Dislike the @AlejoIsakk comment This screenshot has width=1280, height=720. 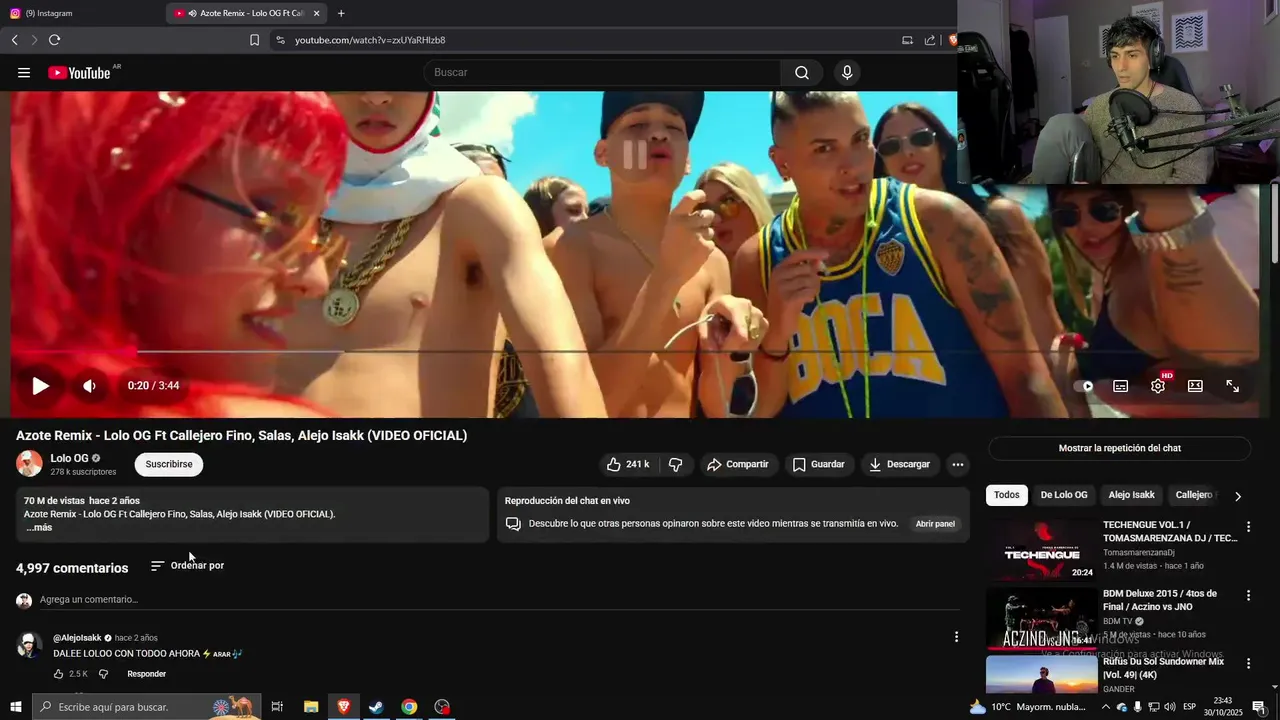tap(103, 674)
